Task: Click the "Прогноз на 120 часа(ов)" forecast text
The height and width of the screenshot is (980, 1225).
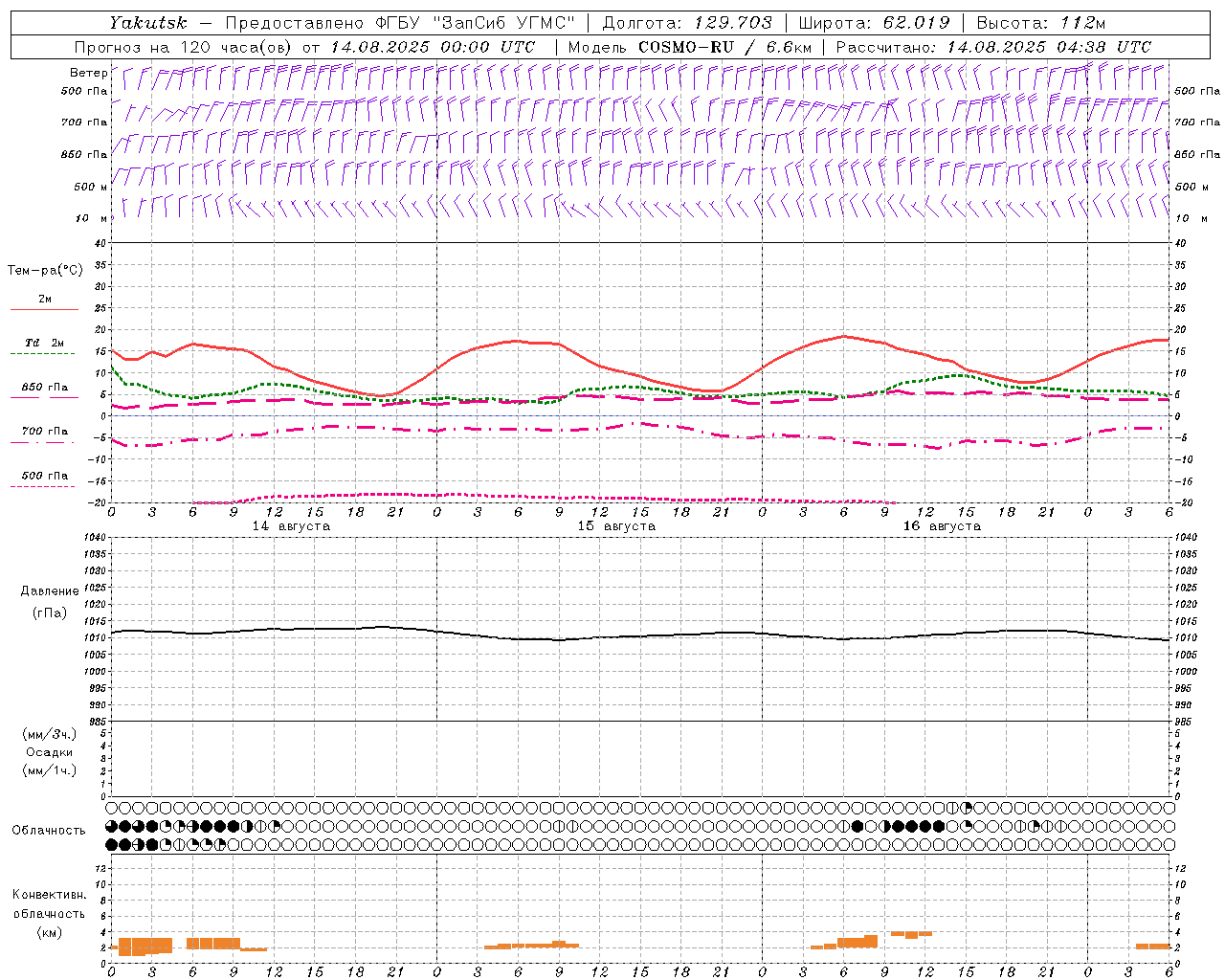Action: pos(184,47)
